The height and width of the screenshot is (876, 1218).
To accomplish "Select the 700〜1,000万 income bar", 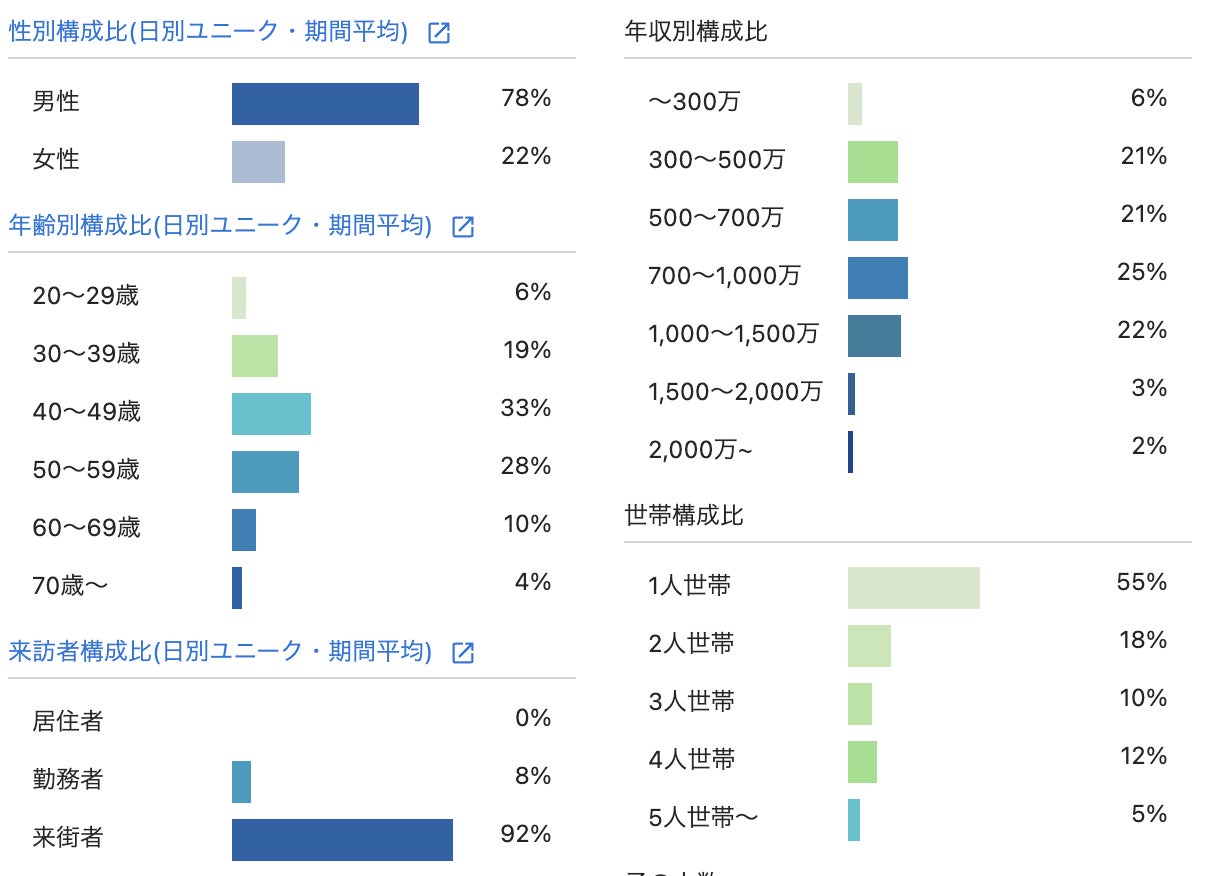I will pos(878,278).
